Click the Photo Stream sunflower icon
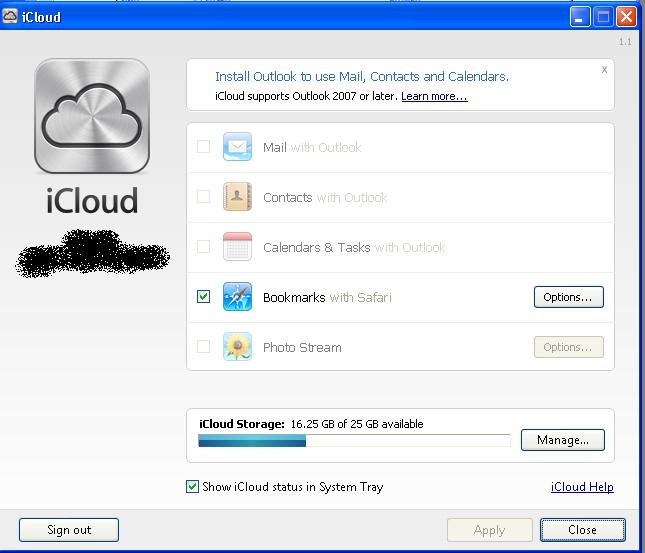The height and width of the screenshot is (553, 645). click(x=237, y=347)
